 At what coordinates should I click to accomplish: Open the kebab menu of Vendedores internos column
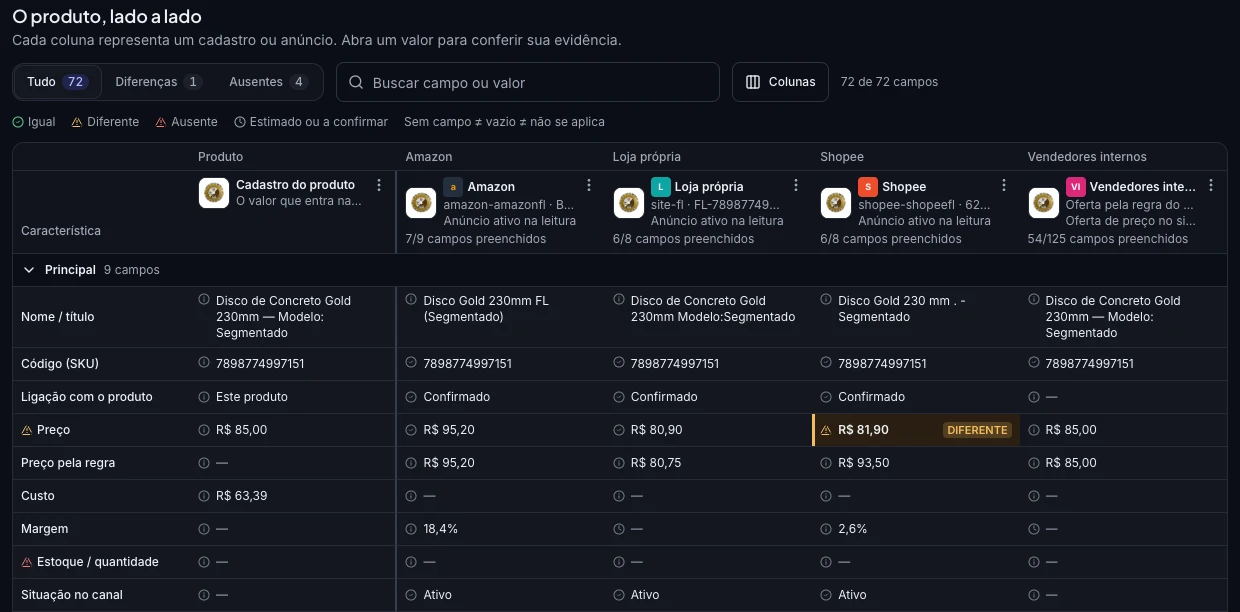[1211, 185]
